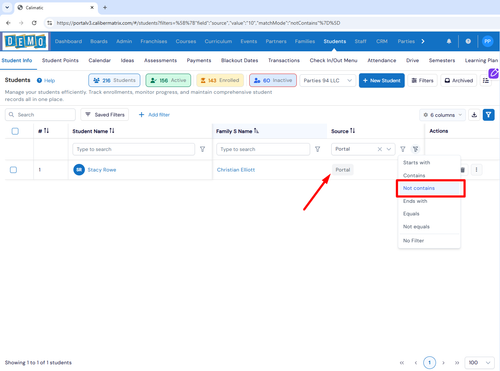This screenshot has height=371, width=500.
Task: Open the PP user avatar menu
Action: point(487,41)
